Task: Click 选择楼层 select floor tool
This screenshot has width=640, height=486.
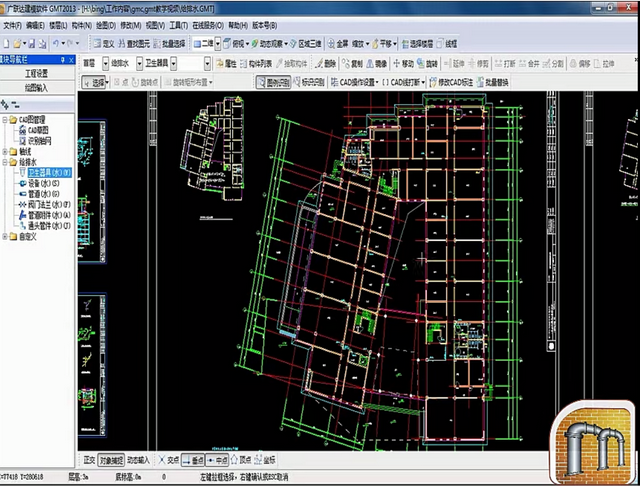Action: point(417,44)
